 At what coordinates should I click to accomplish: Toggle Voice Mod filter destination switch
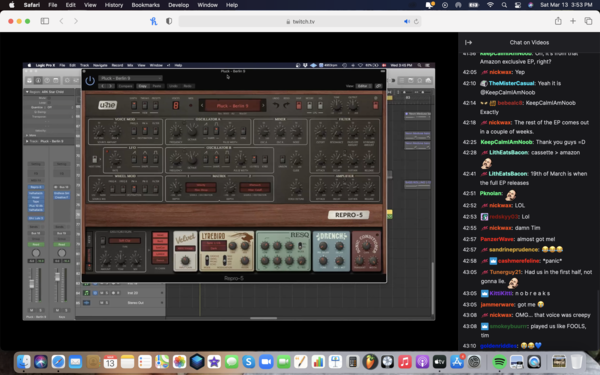[x=156, y=131]
